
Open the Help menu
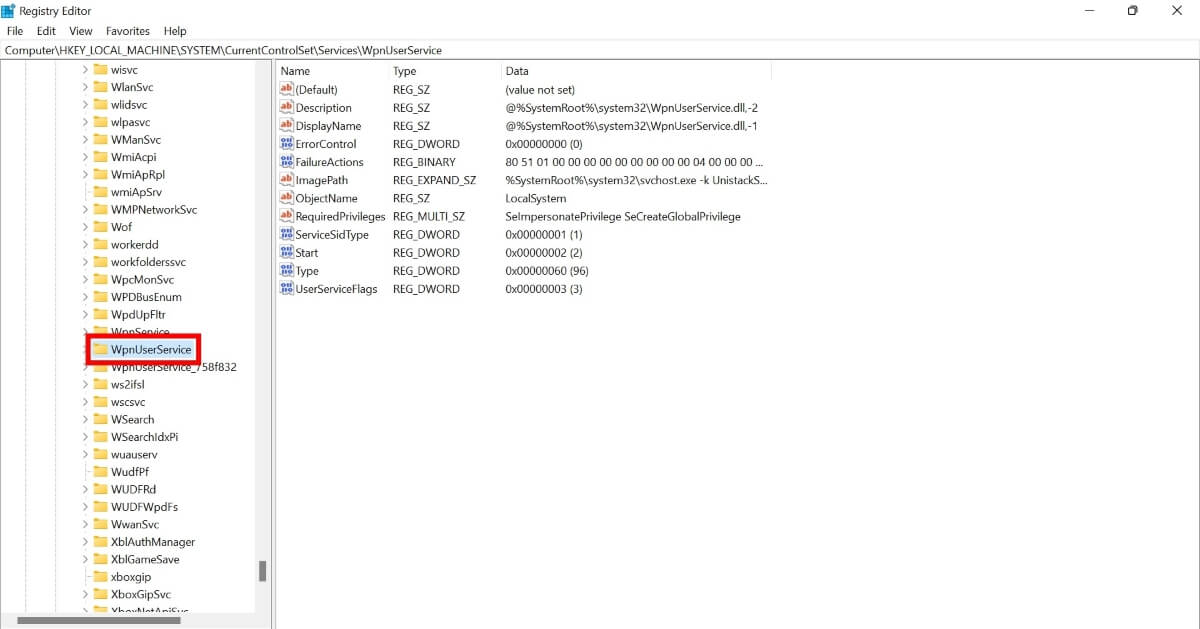pyautogui.click(x=175, y=30)
